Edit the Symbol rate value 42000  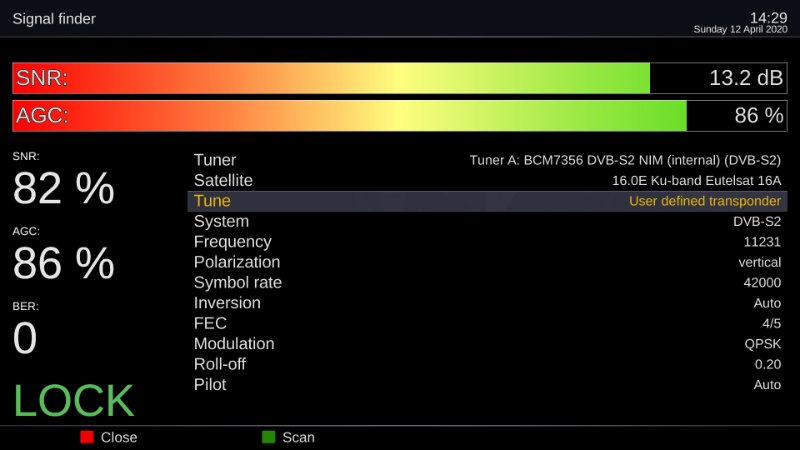[x=762, y=283]
